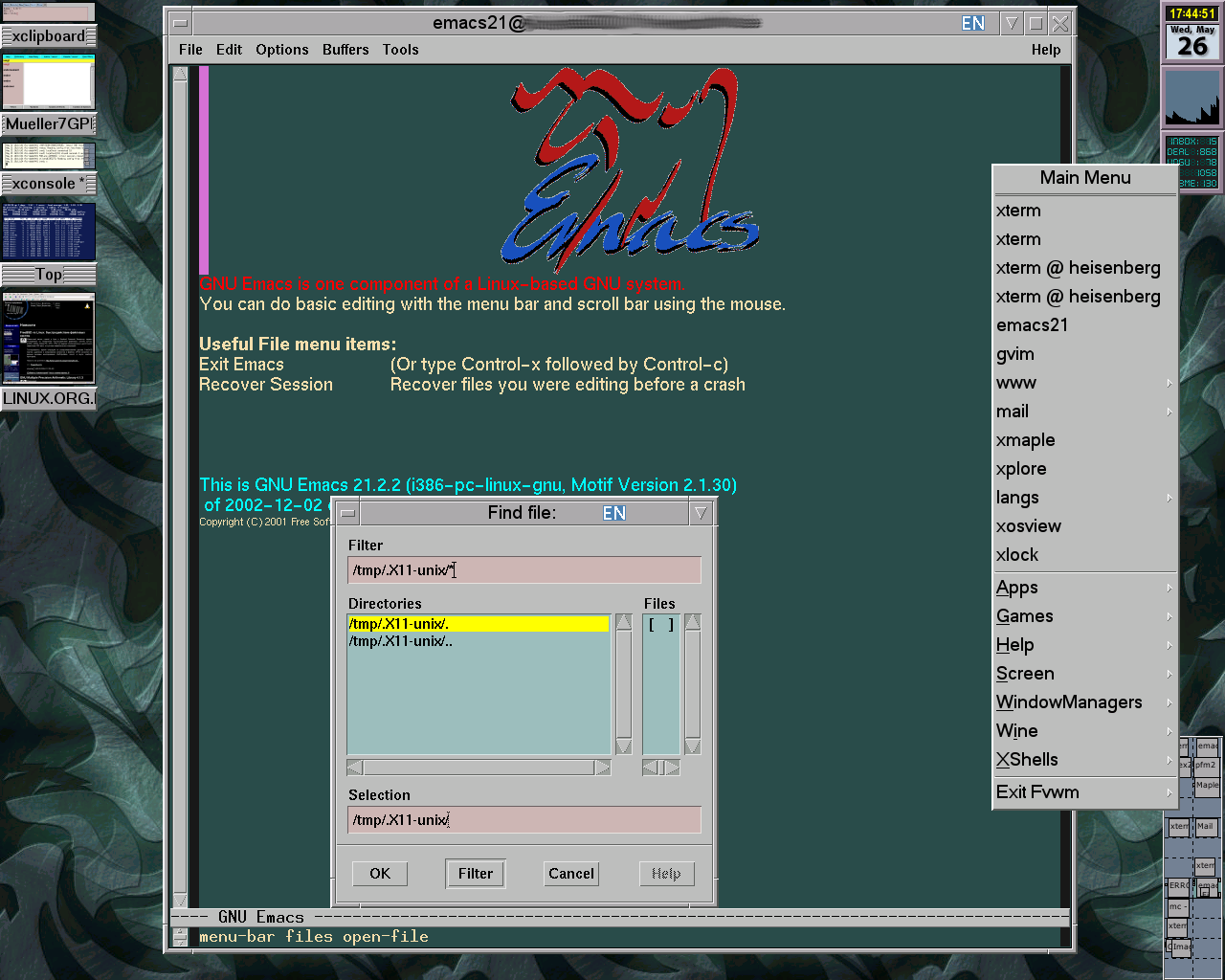Expand the www submenu
Viewport: 1225px width, 980px height.
pos(1084,383)
